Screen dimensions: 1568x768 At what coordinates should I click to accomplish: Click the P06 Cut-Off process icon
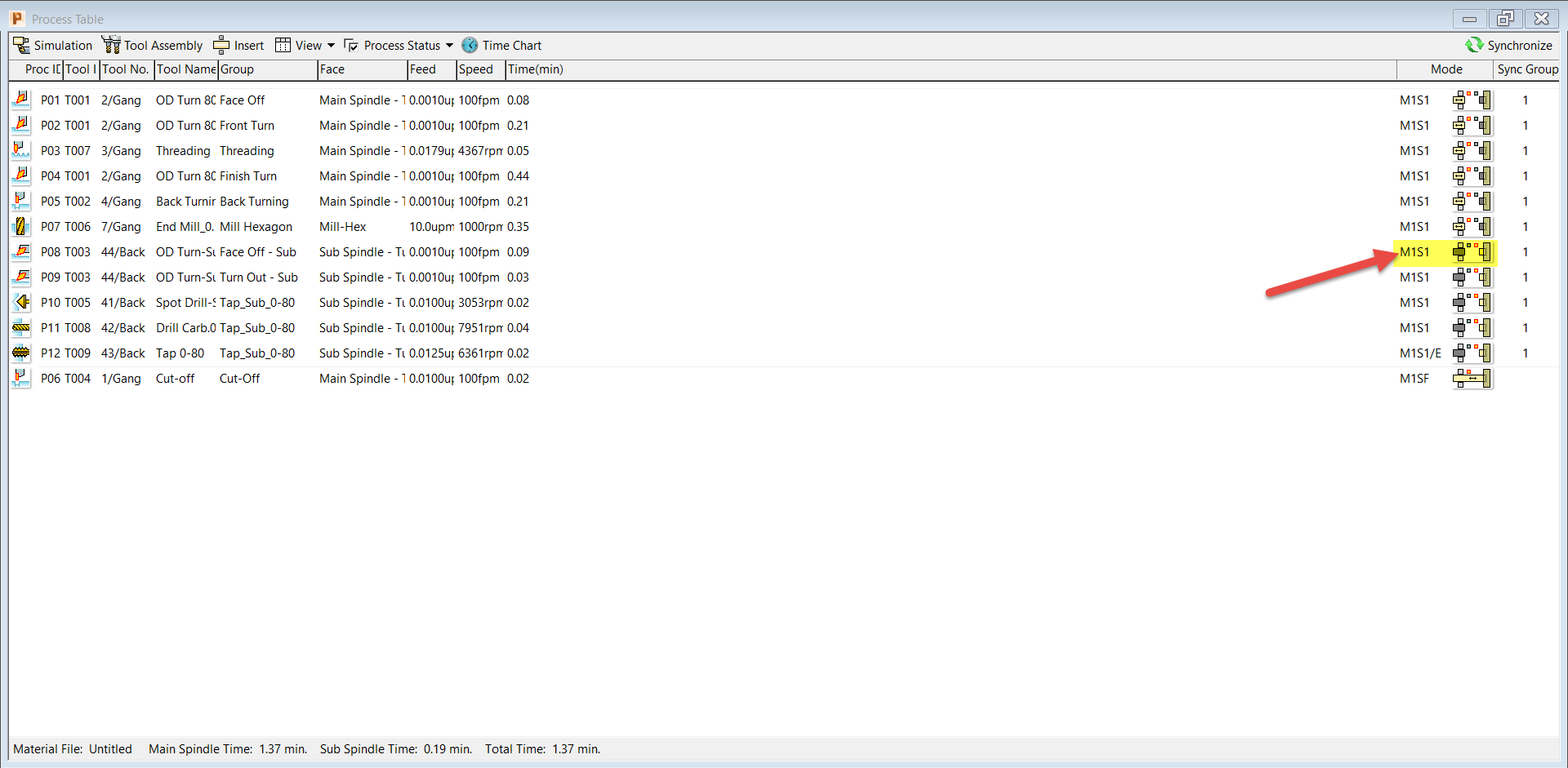[21, 378]
